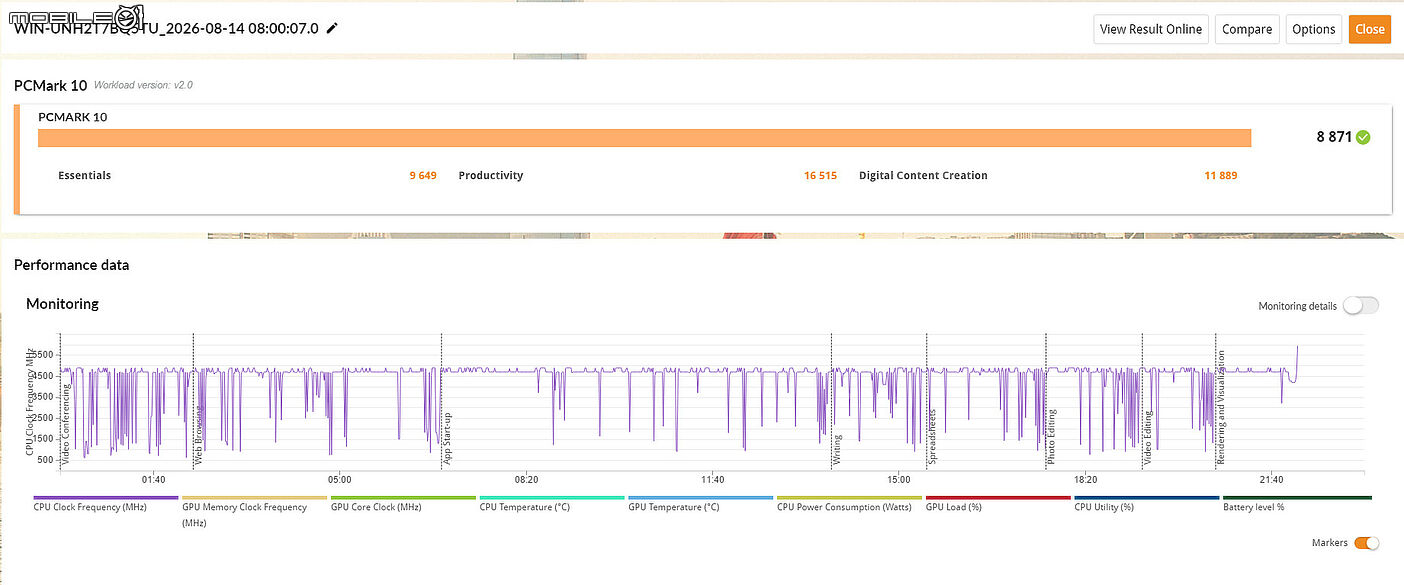Viewport: 1404px width, 585px height.
Task: Open the Options menu button
Action: tap(1313, 29)
